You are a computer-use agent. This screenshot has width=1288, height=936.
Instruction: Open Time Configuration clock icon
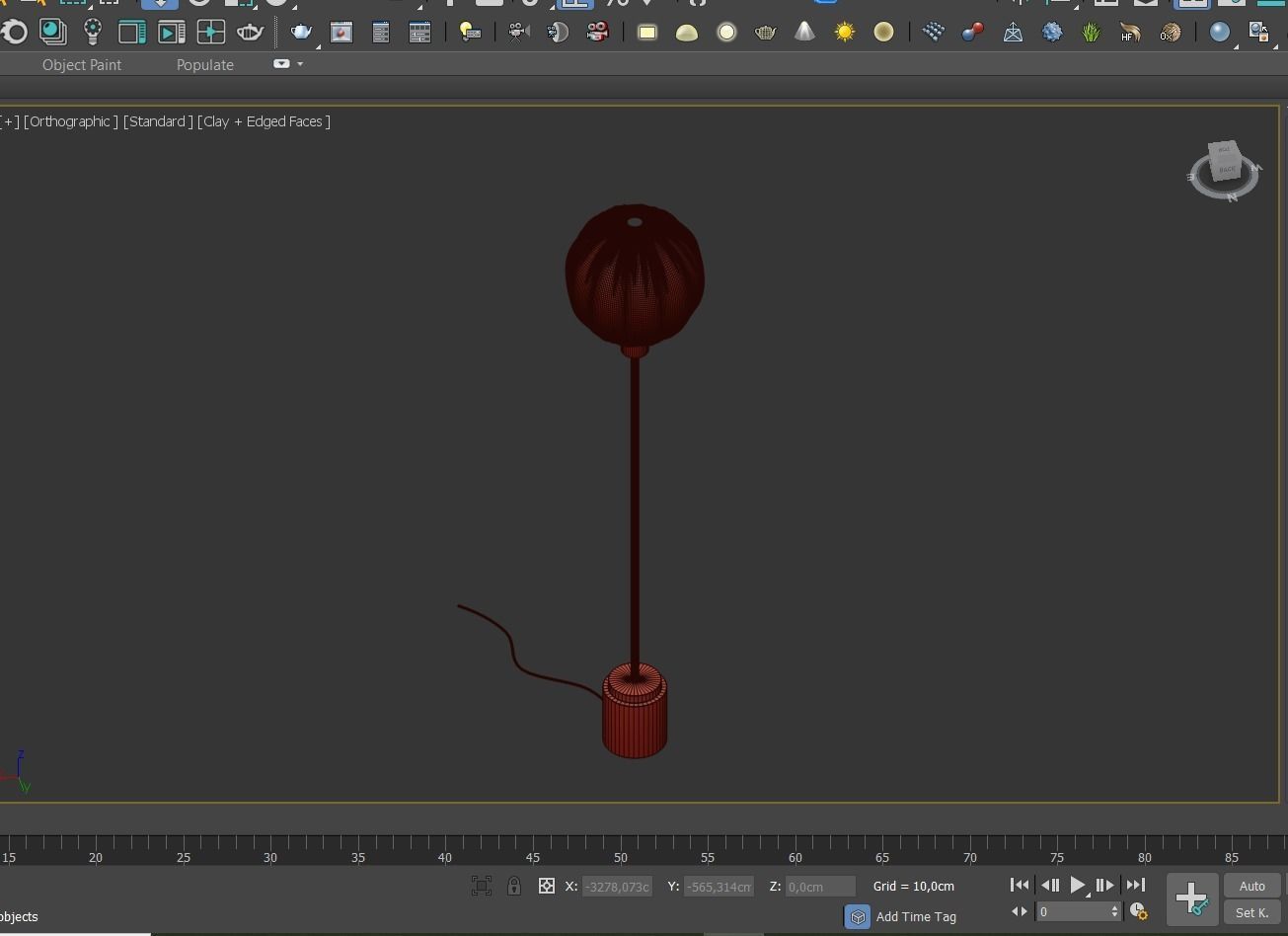tap(1138, 911)
